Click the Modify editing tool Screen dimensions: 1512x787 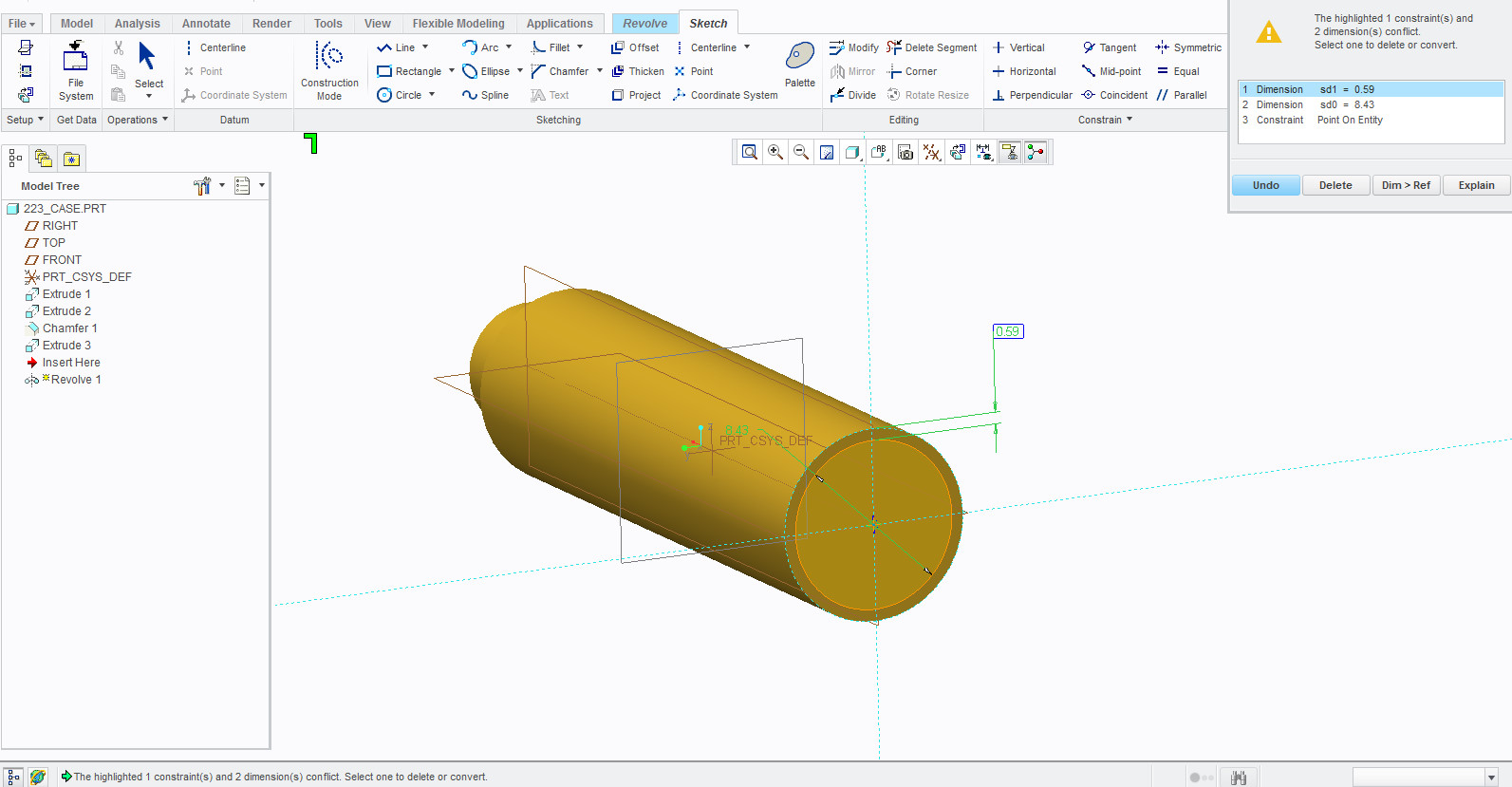pos(853,47)
